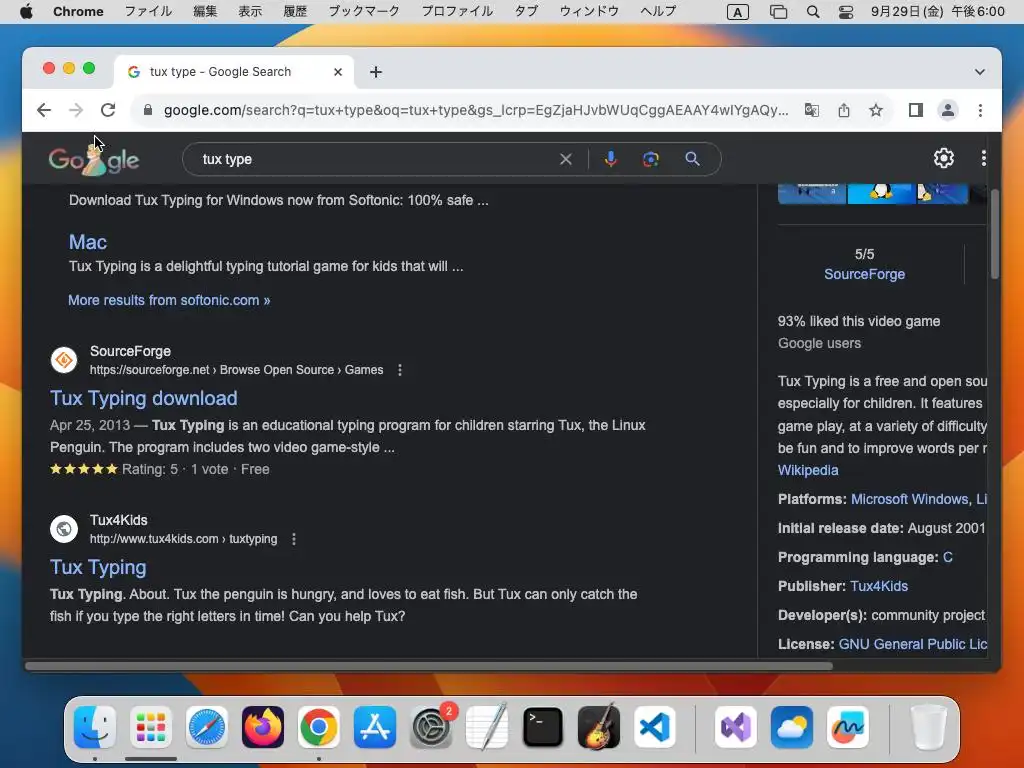This screenshot has height=768, width=1024.
Task: Open Control Center in menu bar
Action: pyautogui.click(x=846, y=12)
